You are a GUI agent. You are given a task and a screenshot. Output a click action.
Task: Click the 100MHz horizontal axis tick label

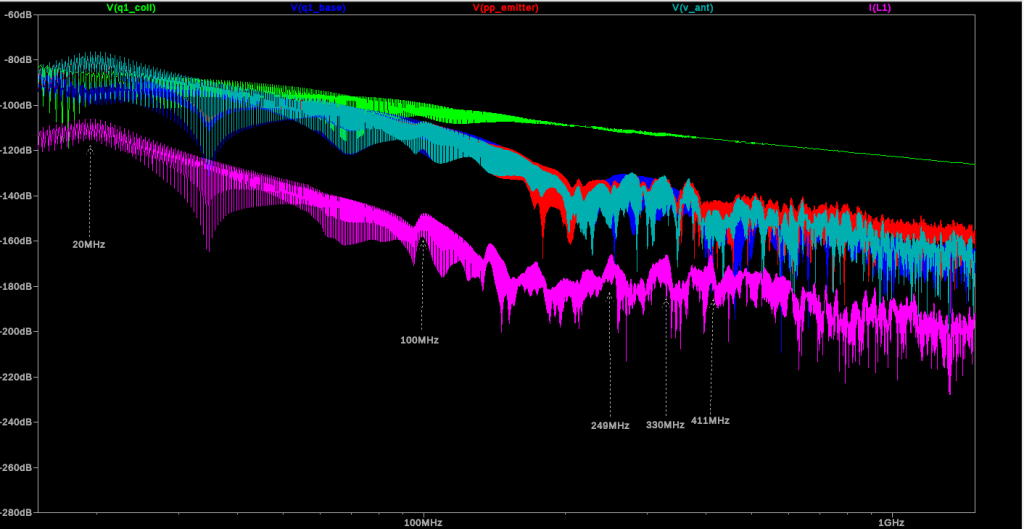pos(423,523)
